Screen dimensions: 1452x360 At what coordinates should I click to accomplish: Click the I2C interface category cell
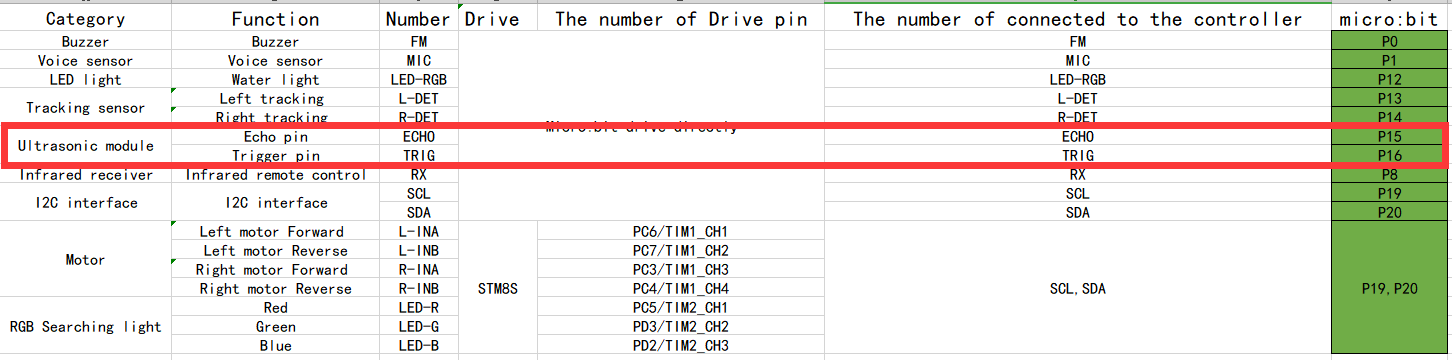pos(86,203)
